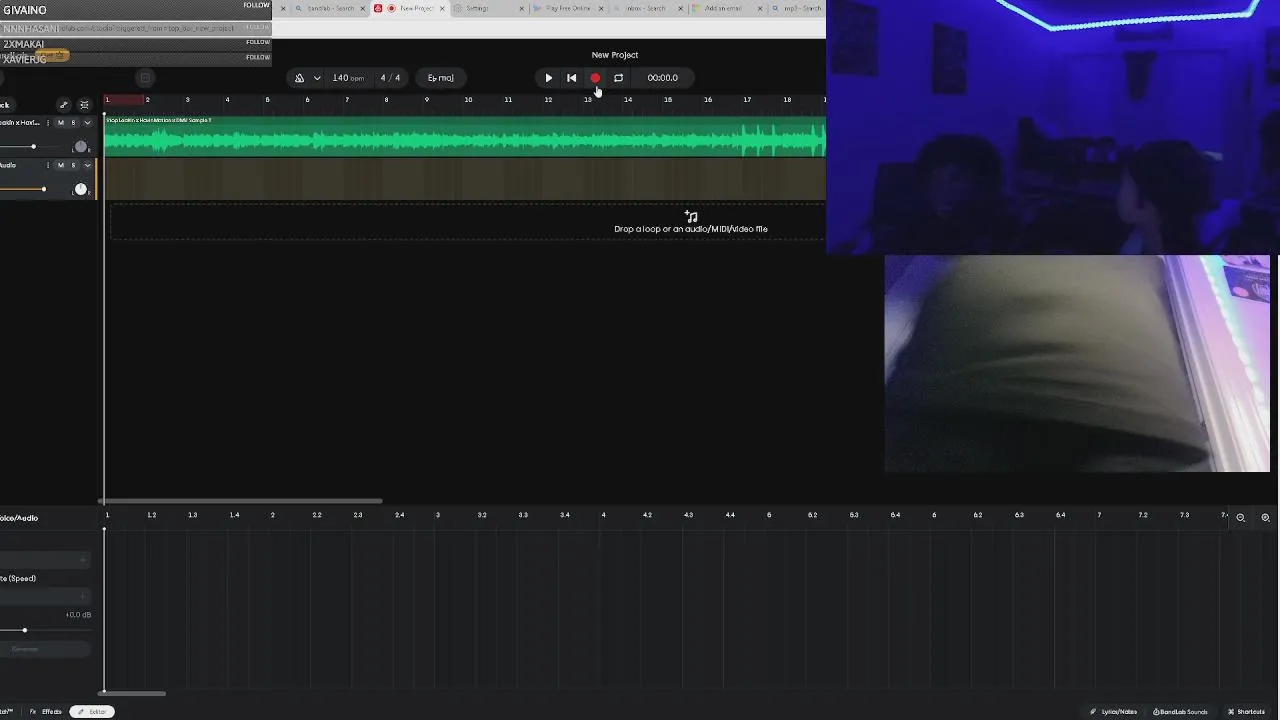Mute the first audio track

coord(60,123)
